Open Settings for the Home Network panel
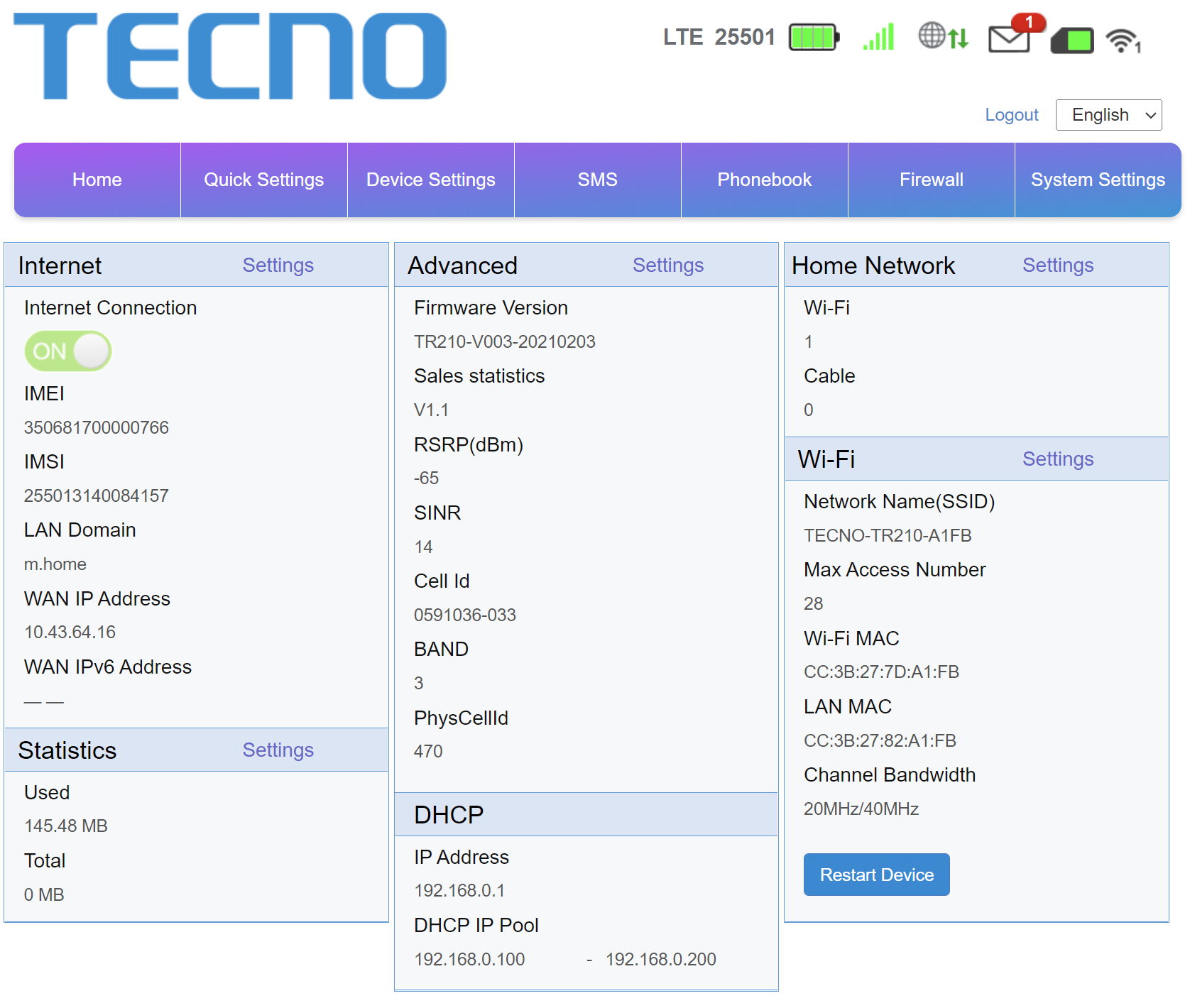1190x1008 pixels. click(1058, 265)
